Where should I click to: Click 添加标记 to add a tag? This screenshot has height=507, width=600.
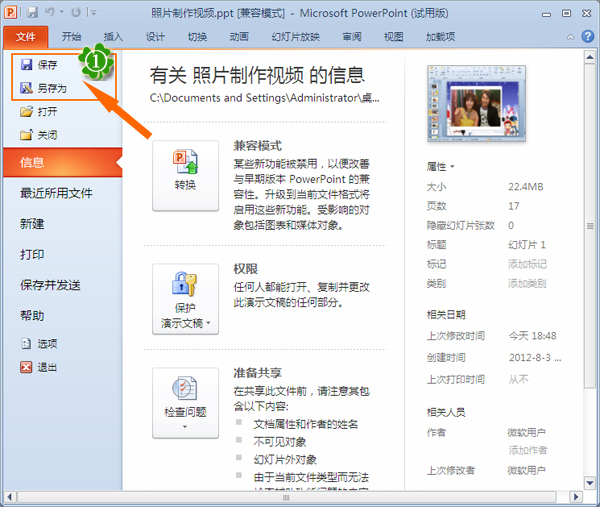coord(527,264)
